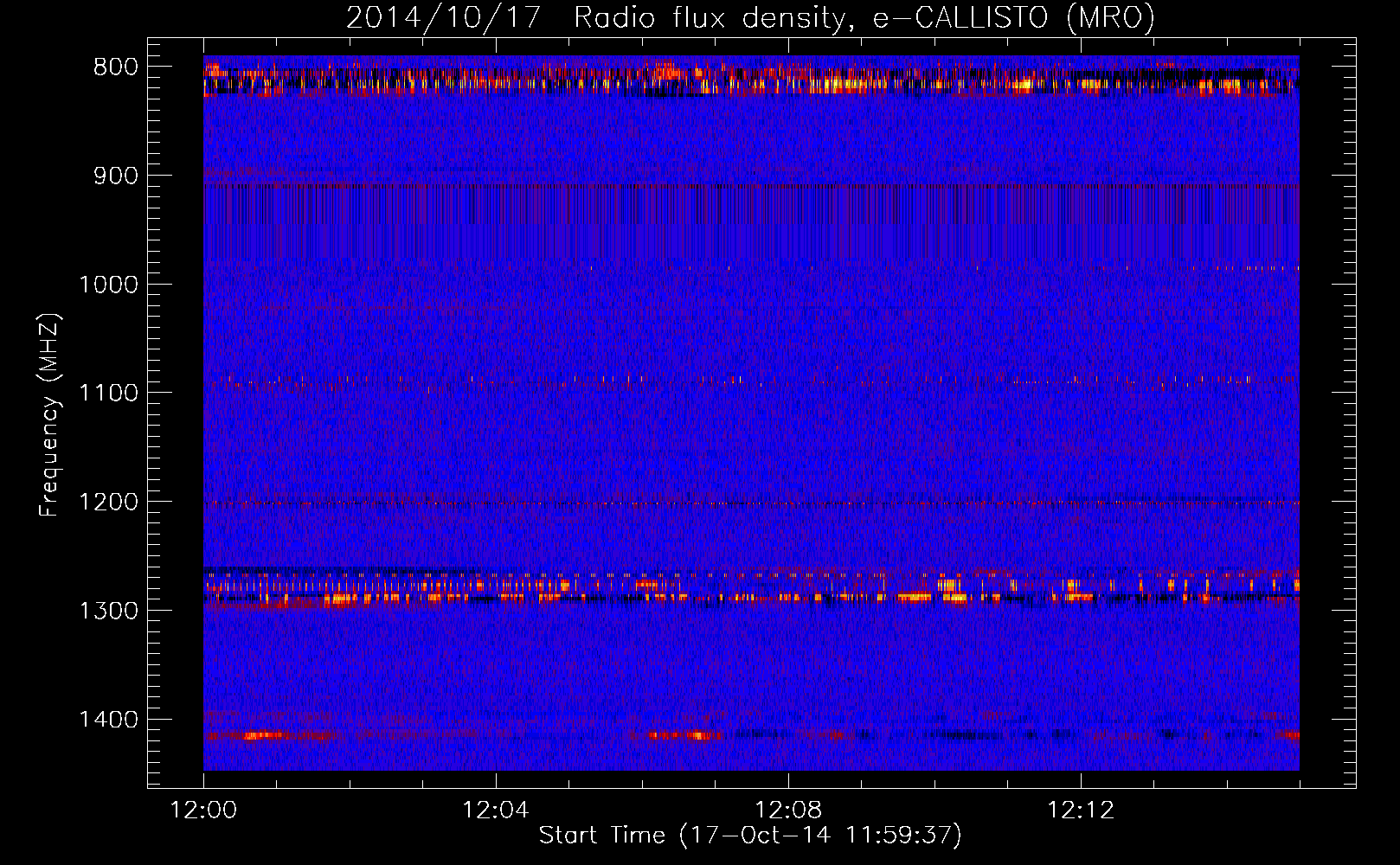Screen dimensions: 1400x865
Task: Click the 'Start Time (17-Oct-14 11:59:37)' axis label
Action: tap(750, 836)
